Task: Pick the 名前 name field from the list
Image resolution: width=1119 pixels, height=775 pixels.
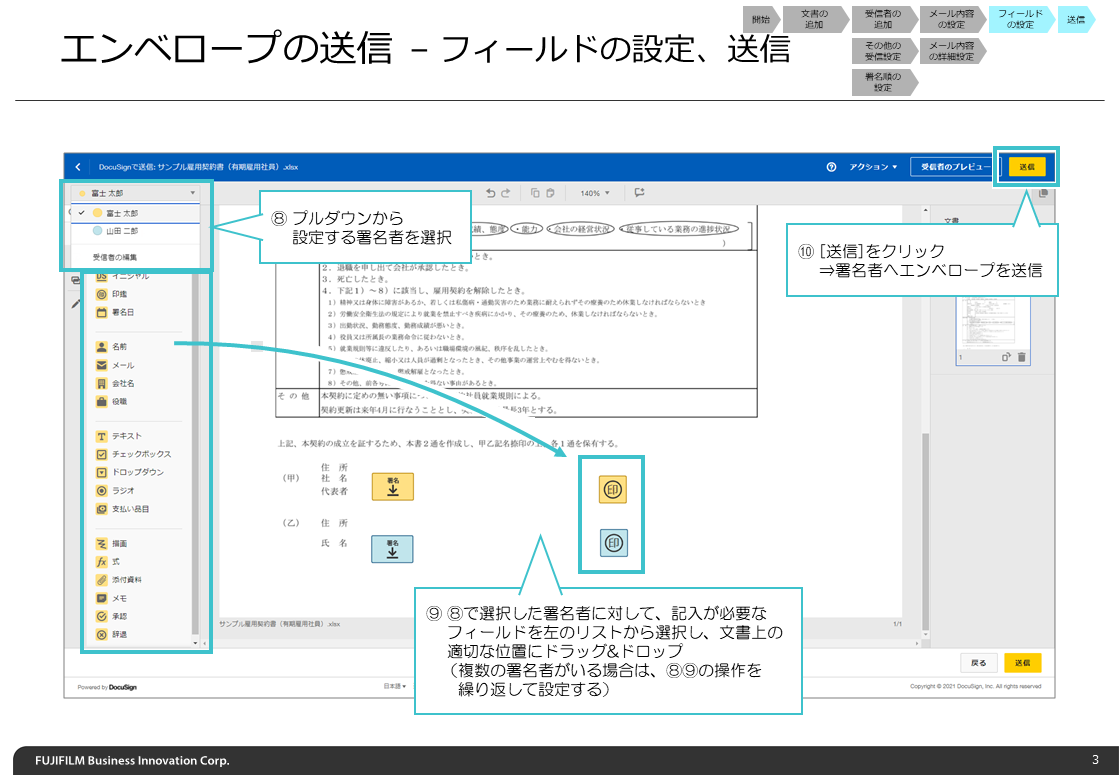Action: [101, 347]
